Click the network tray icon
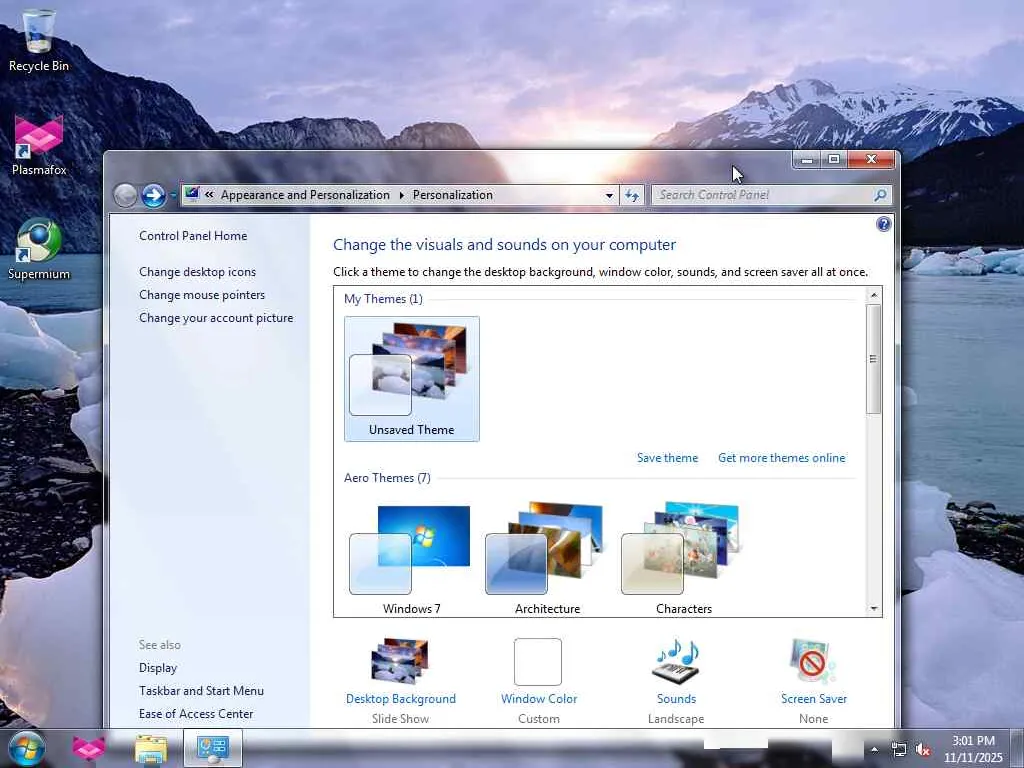1024x768 pixels. 899,749
